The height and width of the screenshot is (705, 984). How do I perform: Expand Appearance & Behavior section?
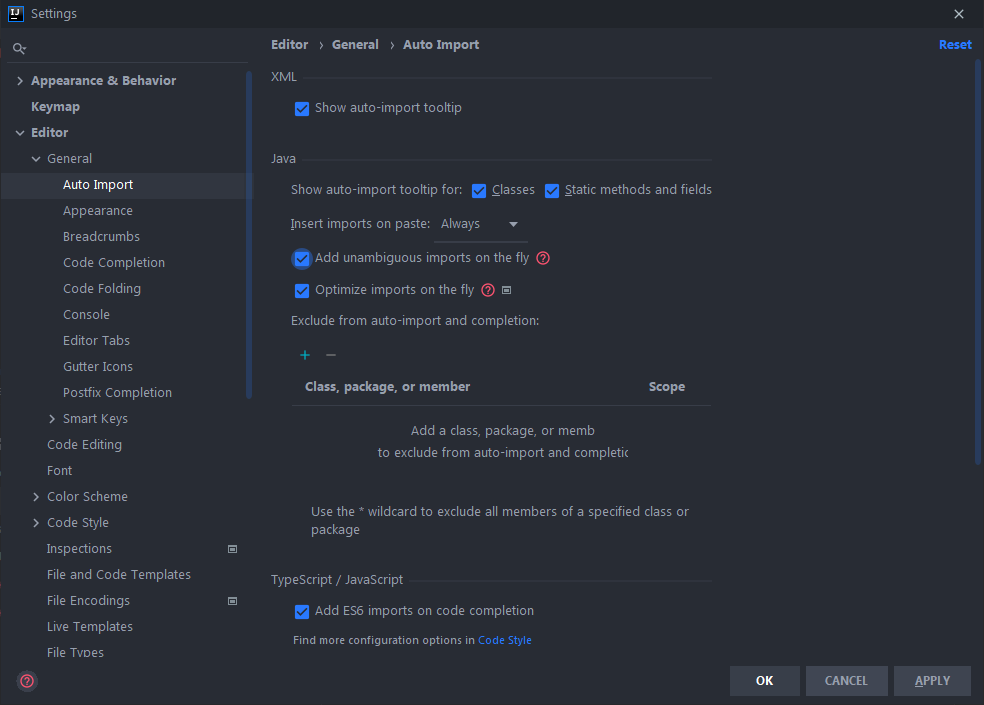(20, 81)
